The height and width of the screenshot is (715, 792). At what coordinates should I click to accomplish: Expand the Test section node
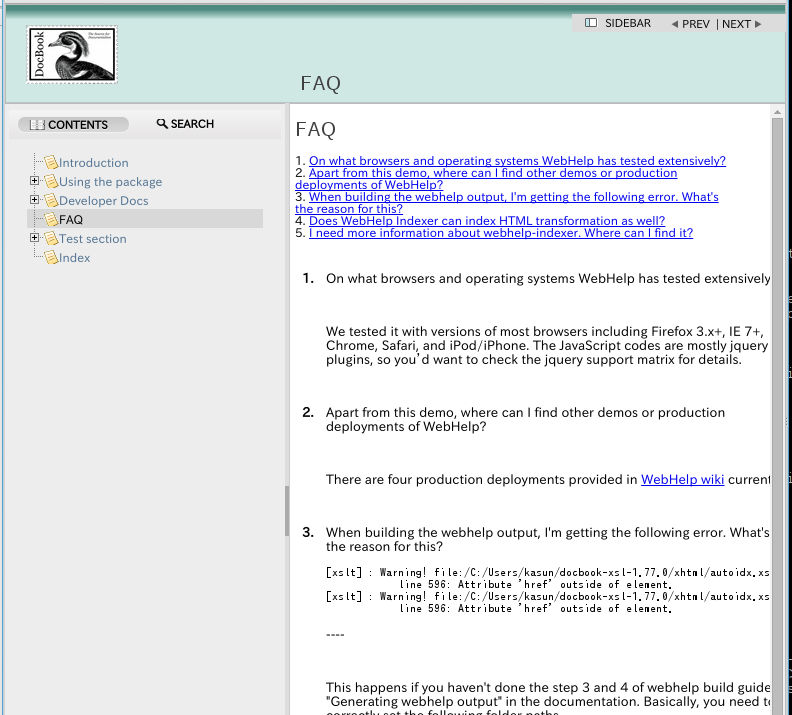[x=34, y=237]
